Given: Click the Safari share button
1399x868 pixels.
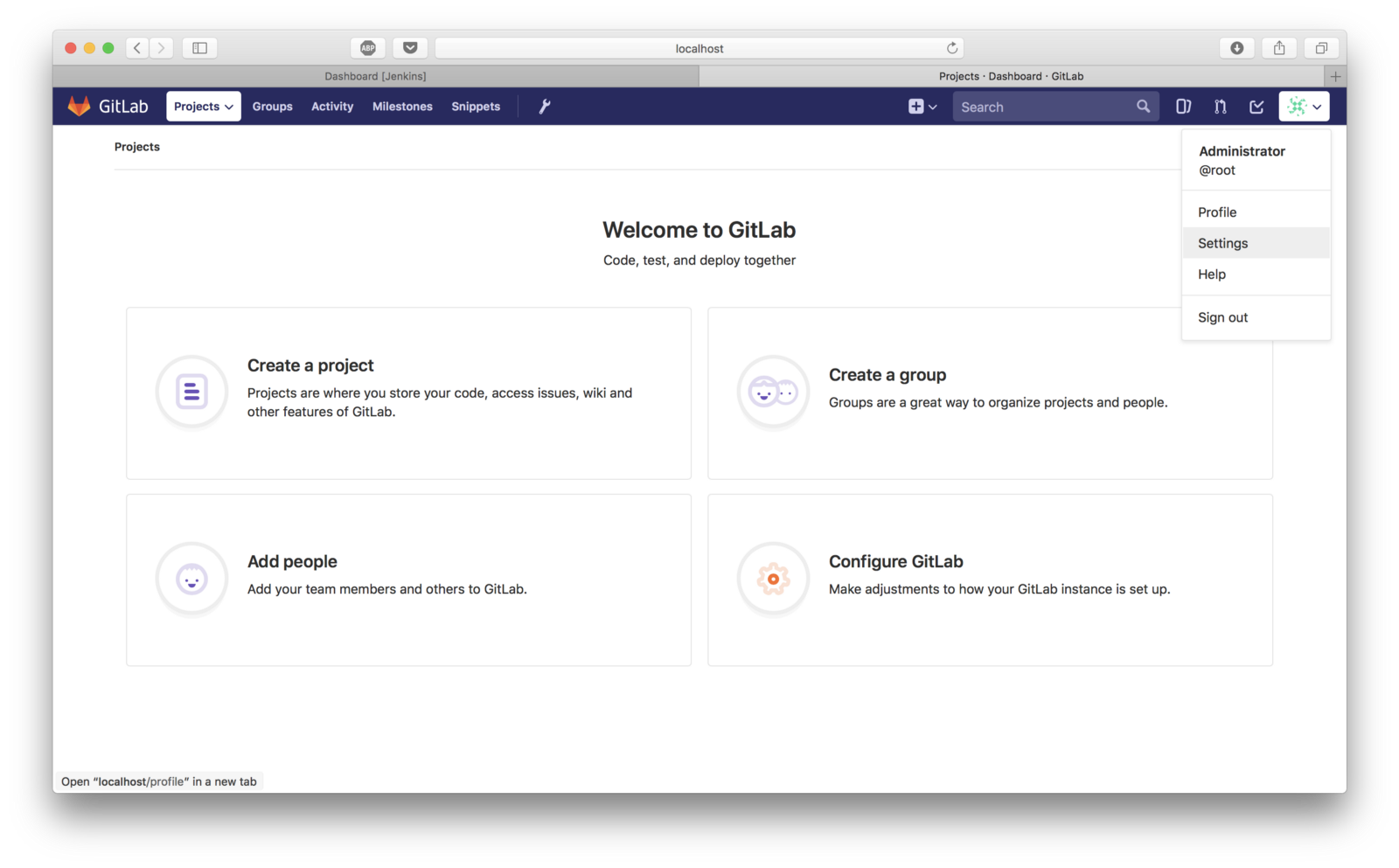Looking at the screenshot, I should (x=1279, y=48).
